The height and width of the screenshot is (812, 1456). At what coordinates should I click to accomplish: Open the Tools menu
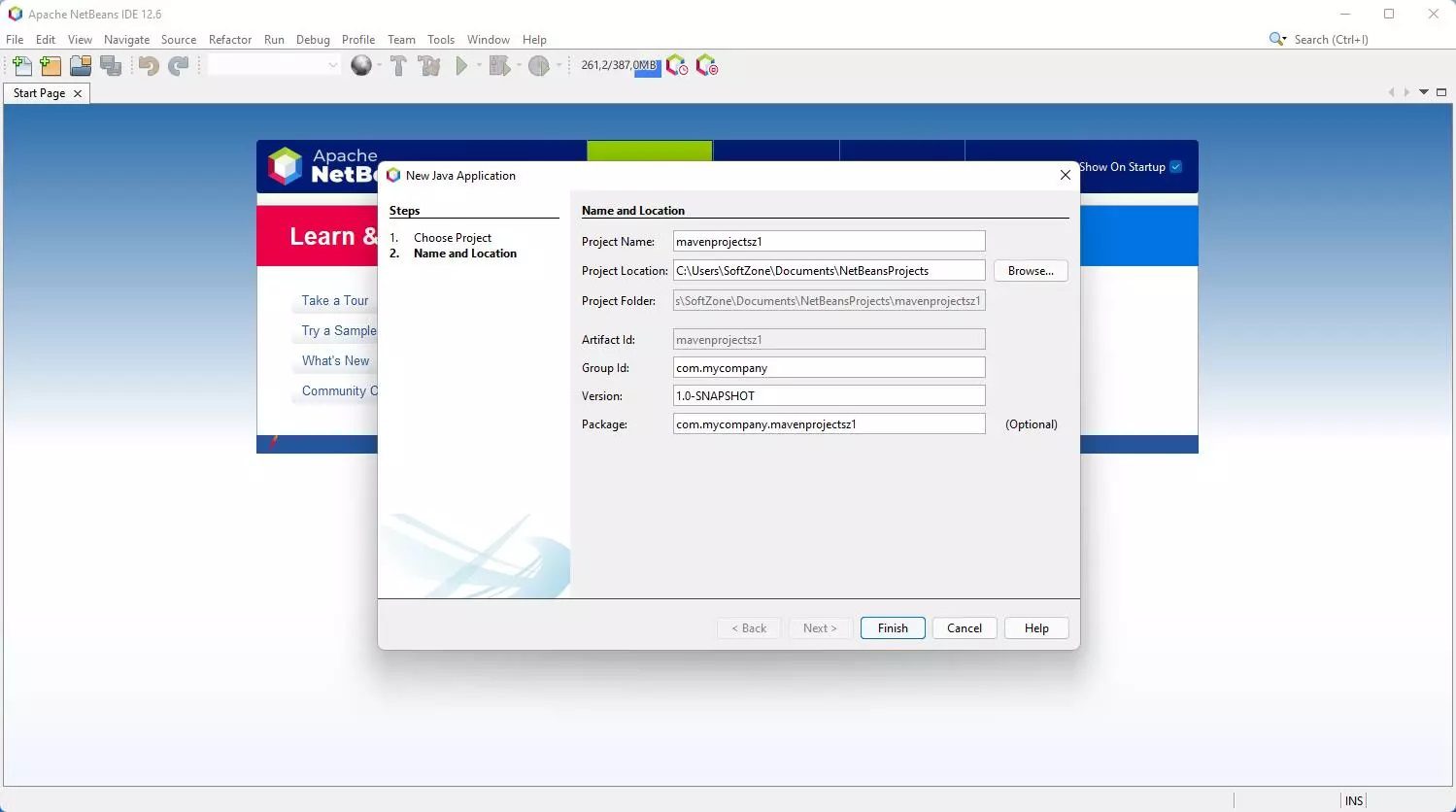coord(441,39)
